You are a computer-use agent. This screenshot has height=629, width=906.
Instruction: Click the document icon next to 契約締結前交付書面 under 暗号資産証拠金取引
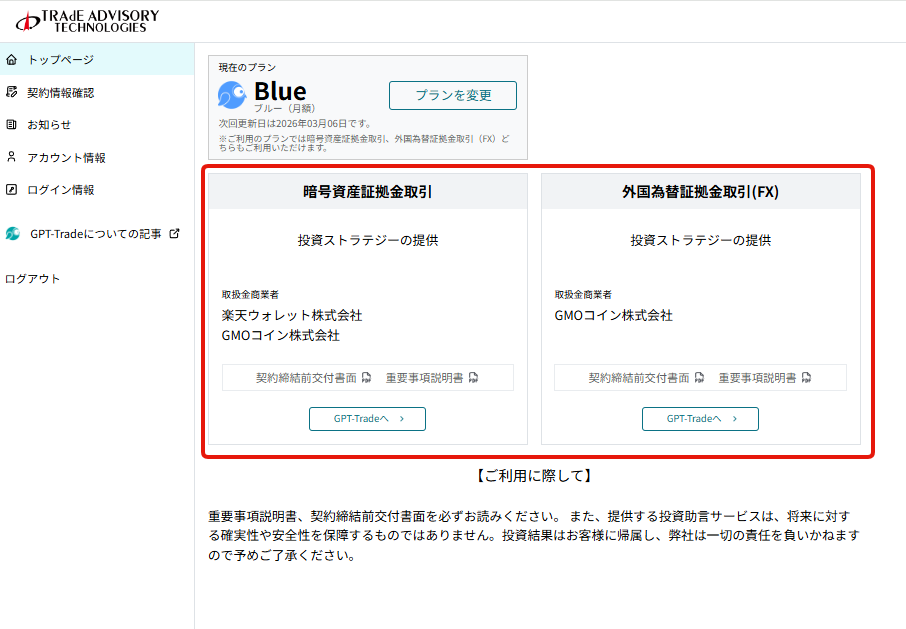click(x=367, y=378)
